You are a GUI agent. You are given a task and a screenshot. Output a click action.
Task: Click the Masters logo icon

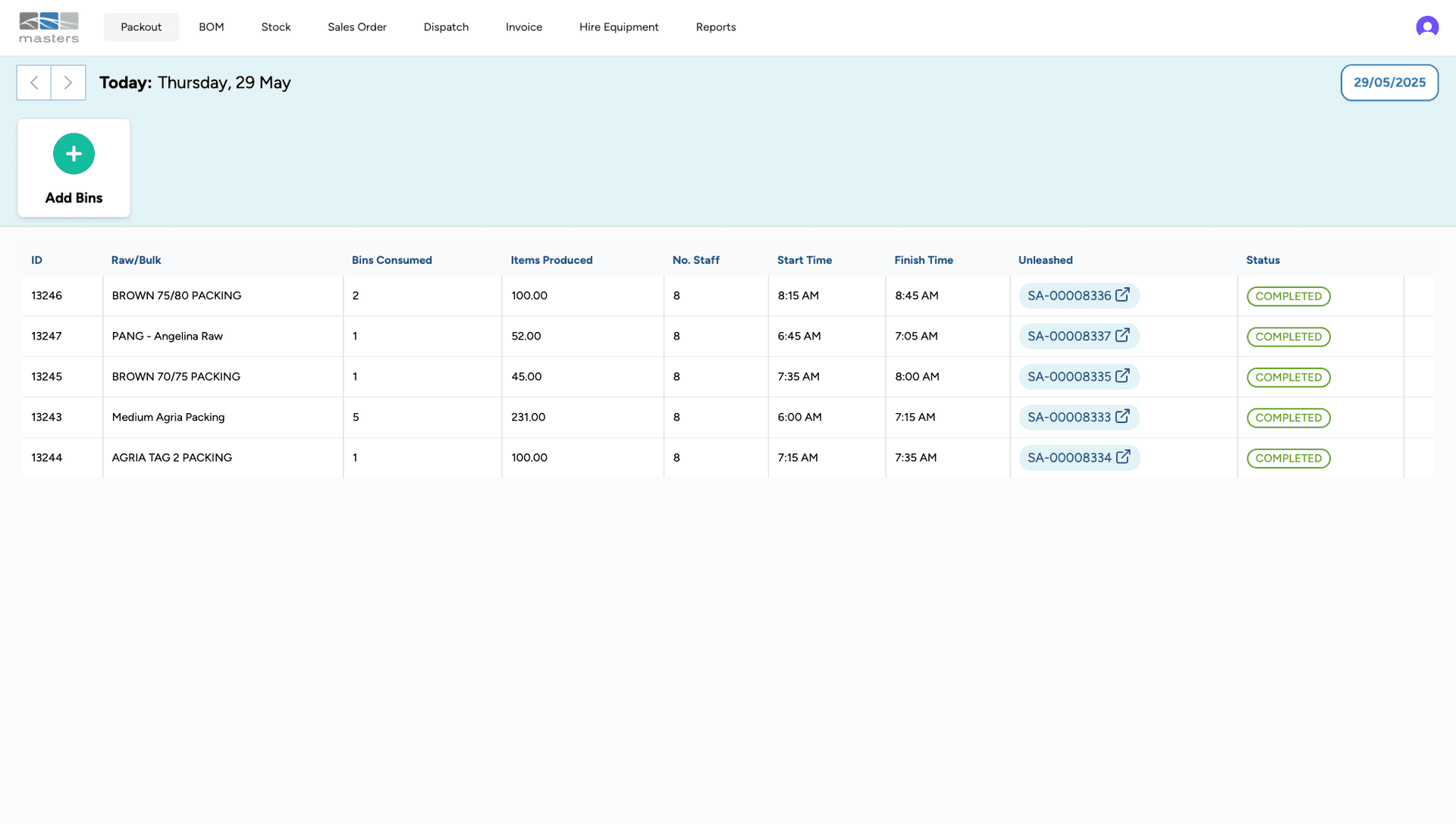[49, 27]
